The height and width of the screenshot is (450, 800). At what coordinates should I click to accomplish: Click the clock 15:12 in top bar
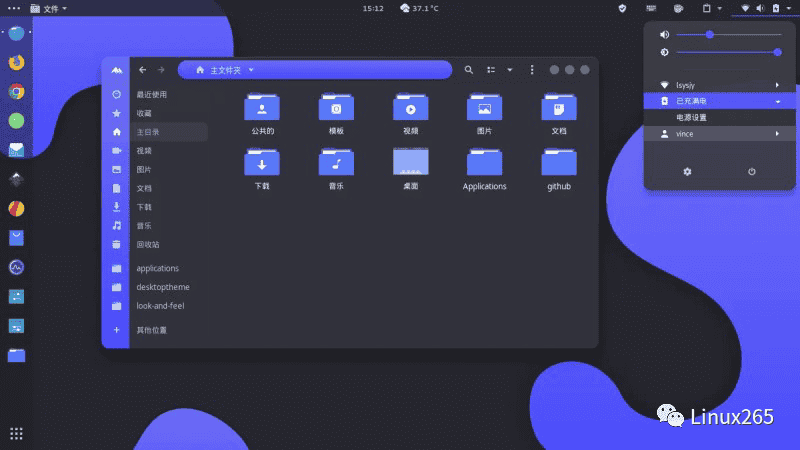(373, 8)
